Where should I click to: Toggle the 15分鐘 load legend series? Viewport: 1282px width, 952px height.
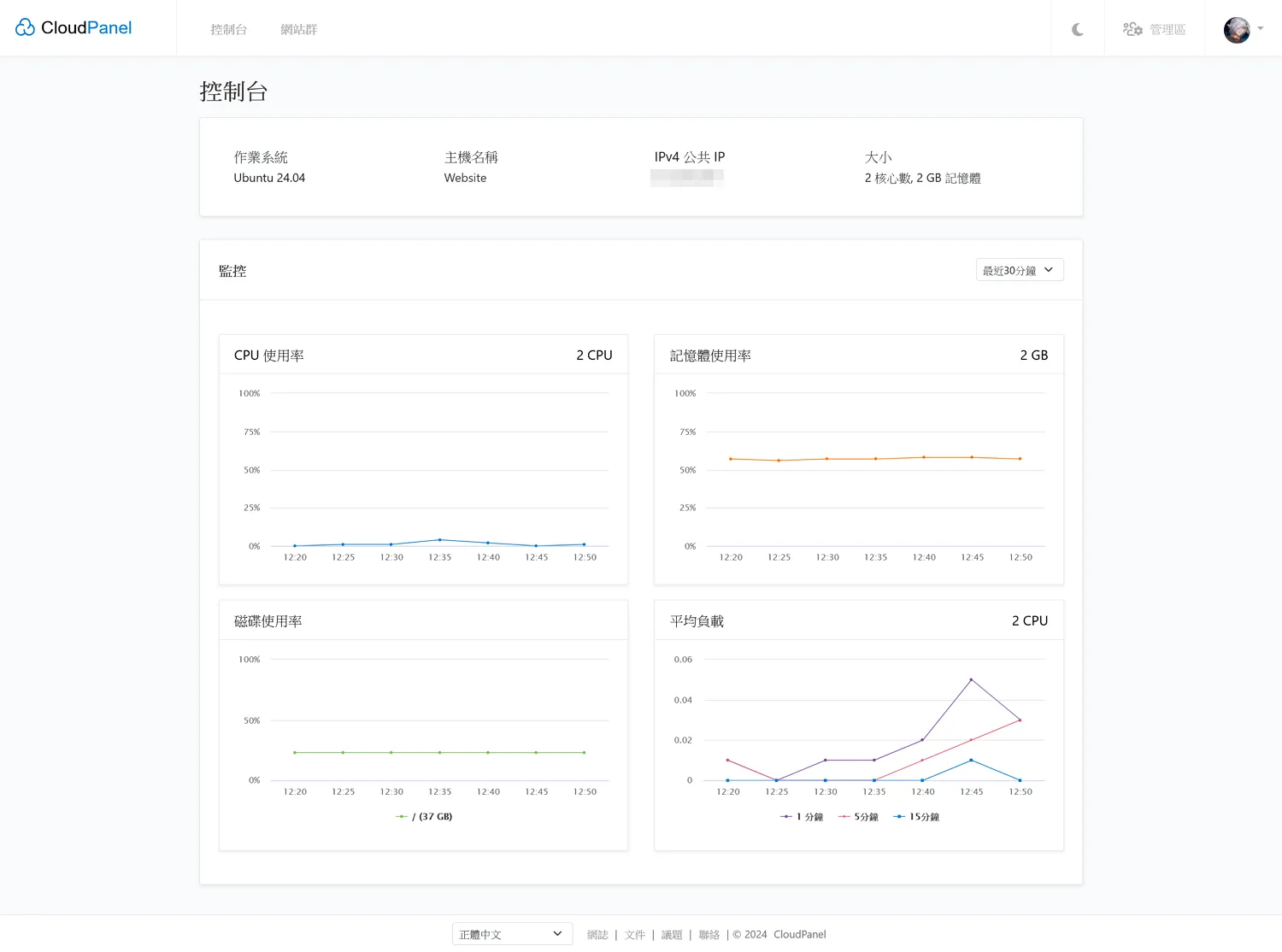(x=916, y=817)
